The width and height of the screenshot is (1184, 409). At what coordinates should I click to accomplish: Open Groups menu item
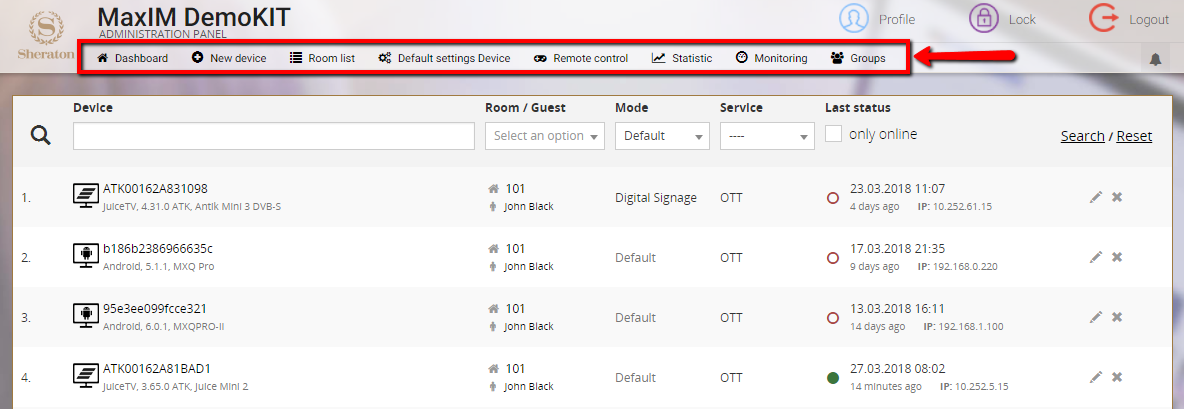pyautogui.click(x=858, y=58)
